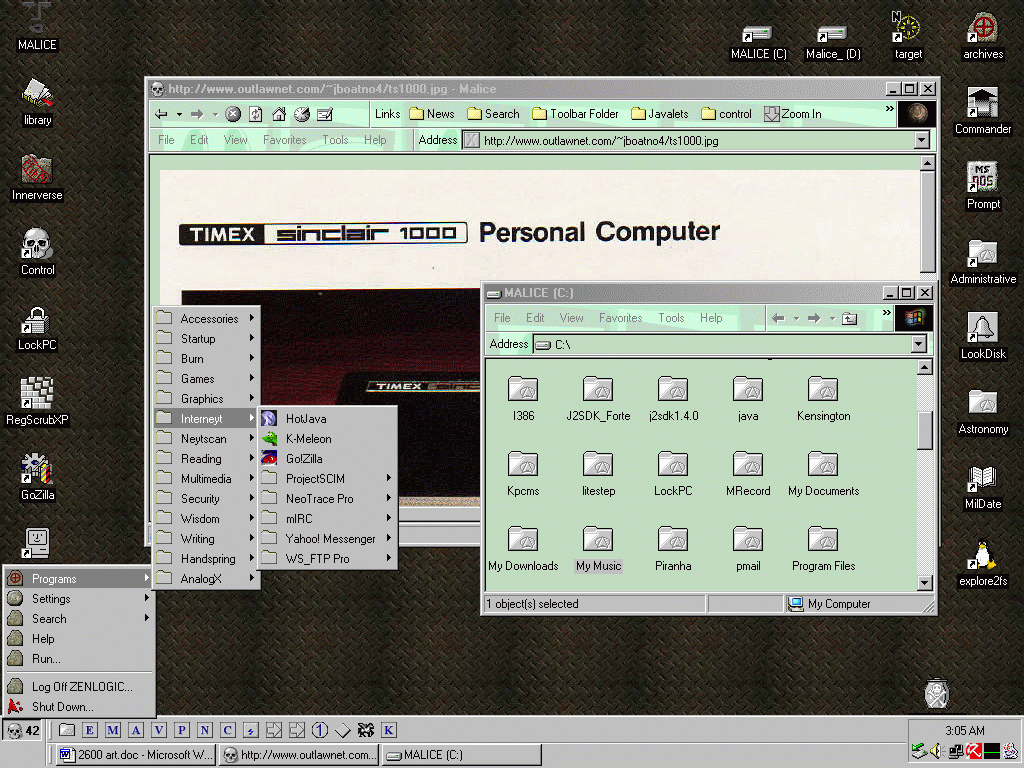
Task: Expand the Back dropdown in MALICE (C:) window
Action: tap(796, 319)
